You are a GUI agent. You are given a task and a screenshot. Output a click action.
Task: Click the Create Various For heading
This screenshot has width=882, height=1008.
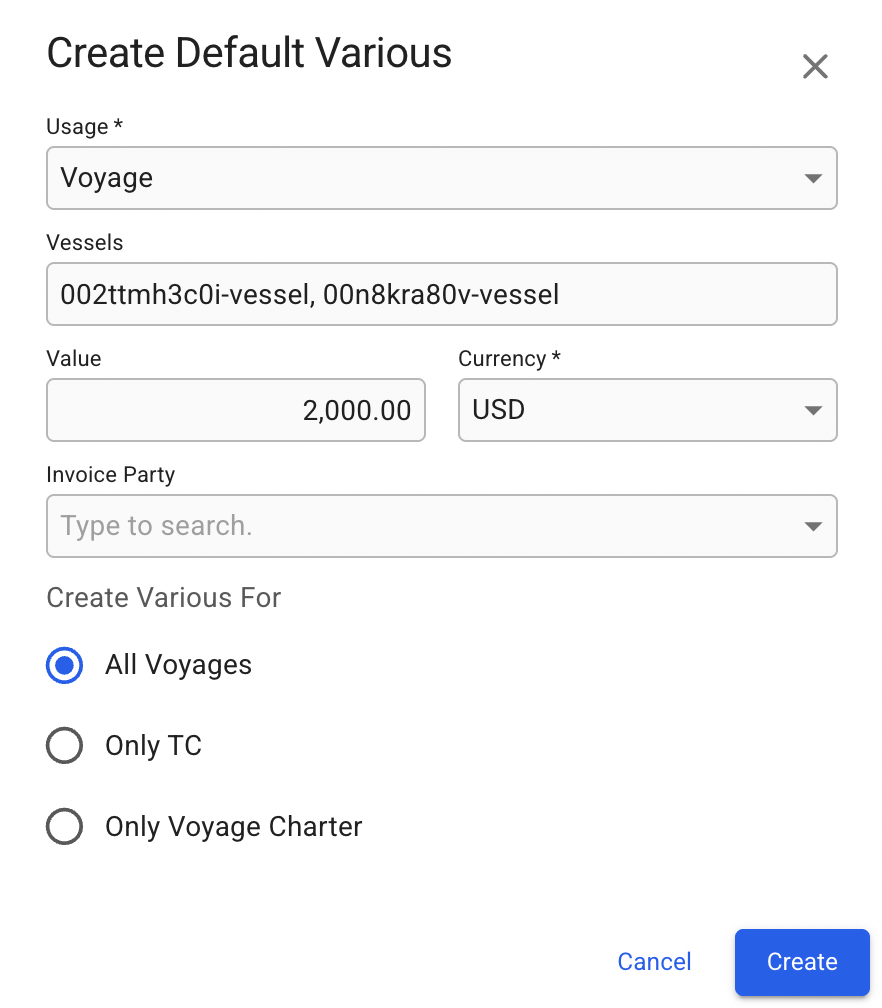click(164, 598)
